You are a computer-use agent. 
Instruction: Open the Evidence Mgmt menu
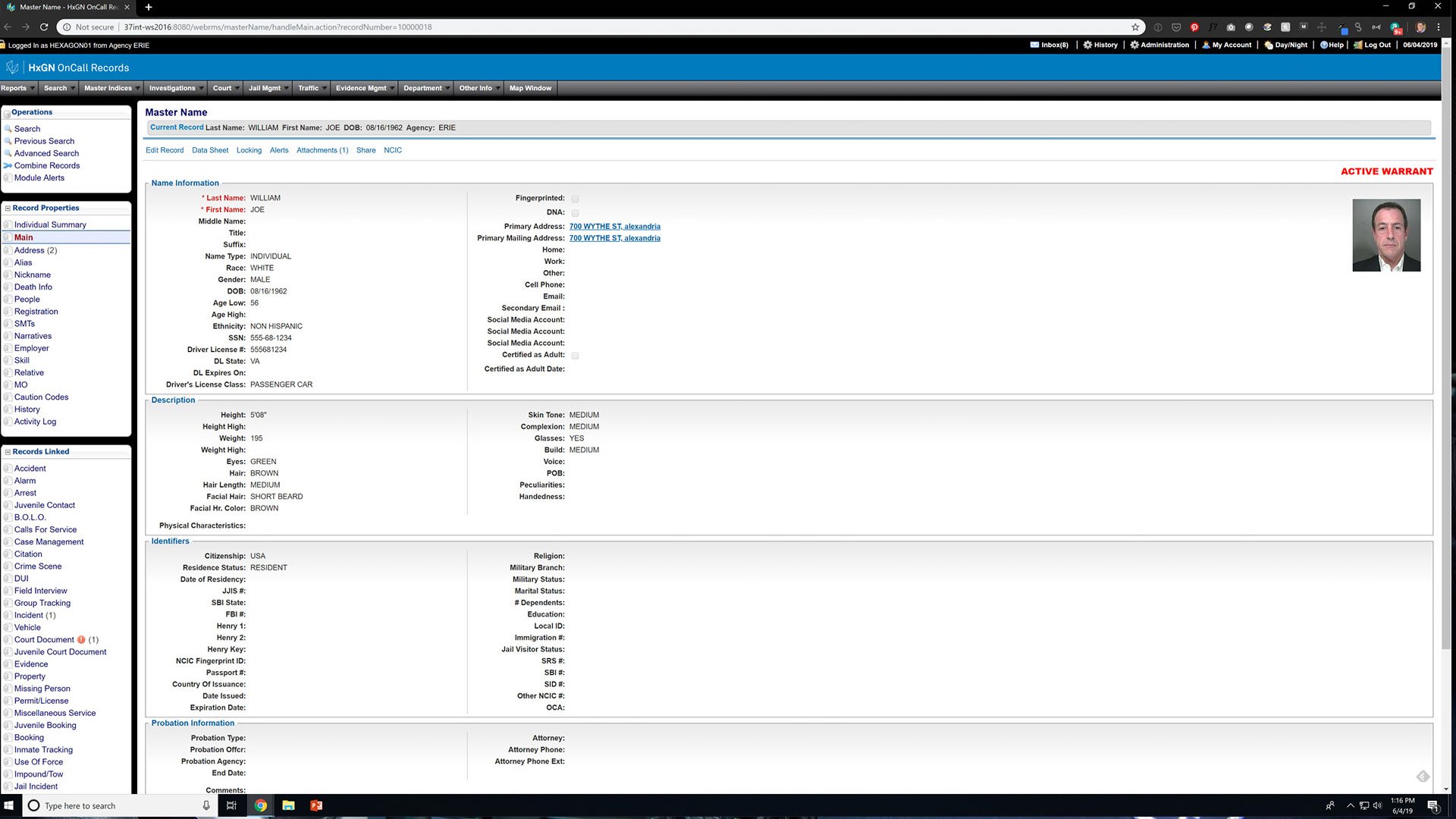click(x=361, y=88)
